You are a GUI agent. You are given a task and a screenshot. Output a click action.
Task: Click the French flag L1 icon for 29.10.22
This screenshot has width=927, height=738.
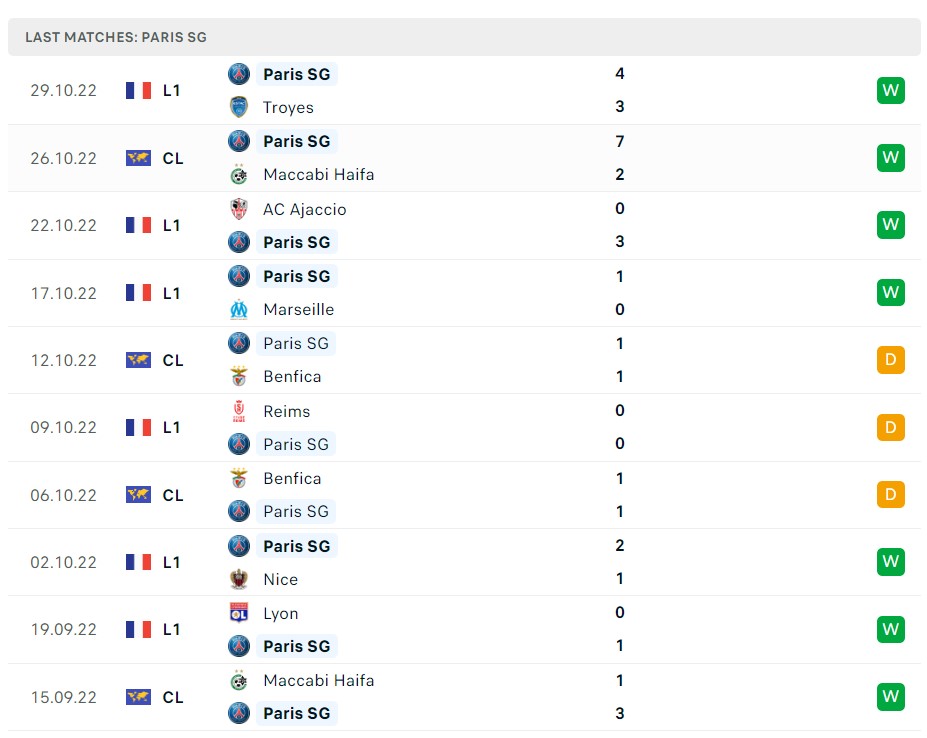click(138, 90)
